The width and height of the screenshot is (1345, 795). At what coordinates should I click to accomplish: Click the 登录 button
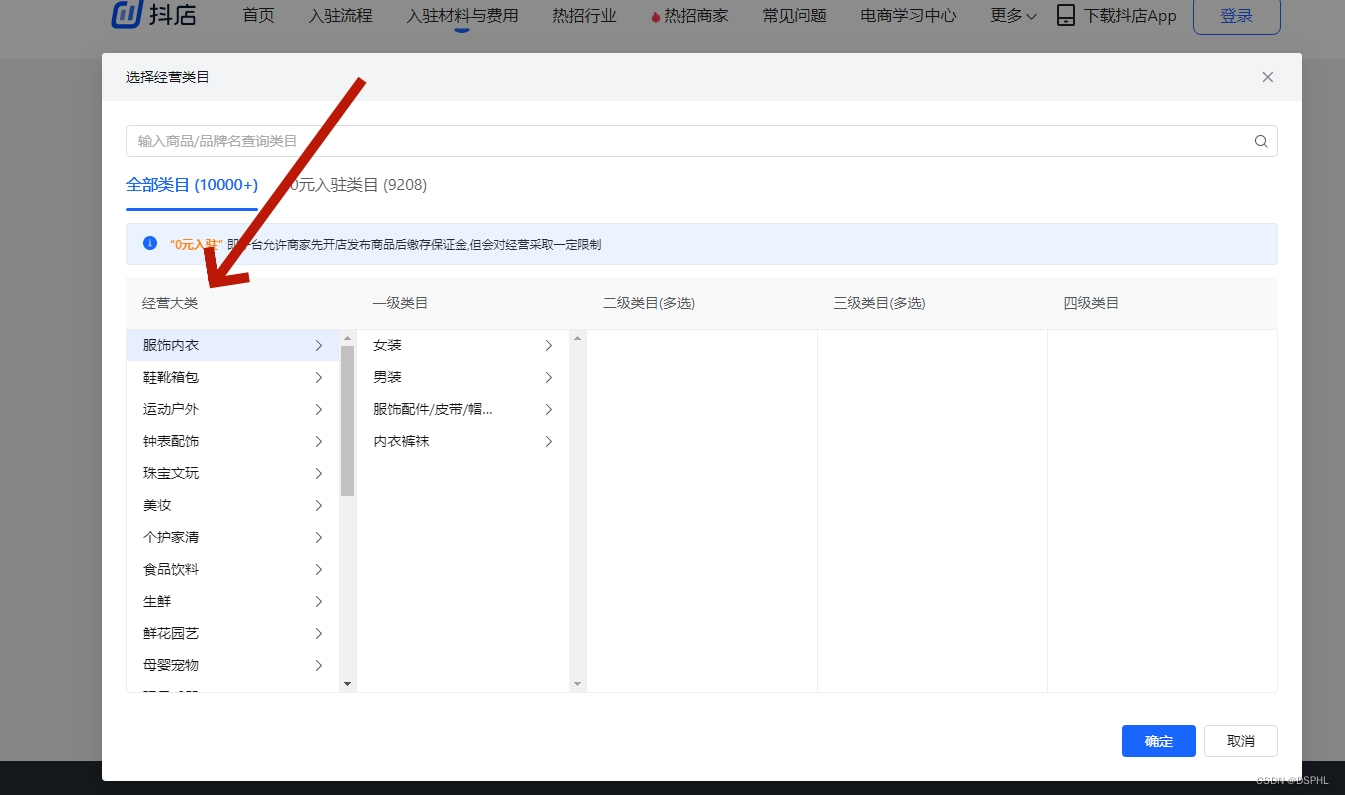(1237, 16)
